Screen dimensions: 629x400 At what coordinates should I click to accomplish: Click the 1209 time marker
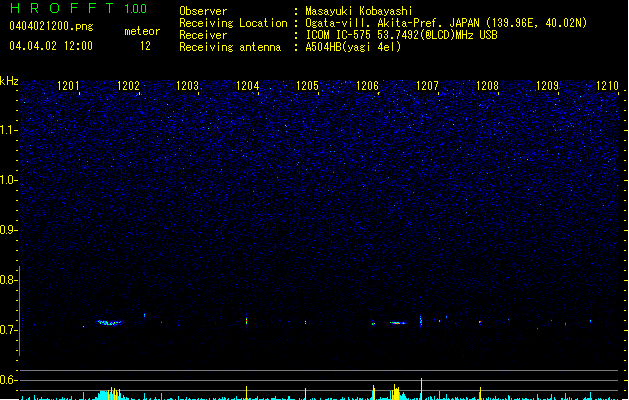547,86
